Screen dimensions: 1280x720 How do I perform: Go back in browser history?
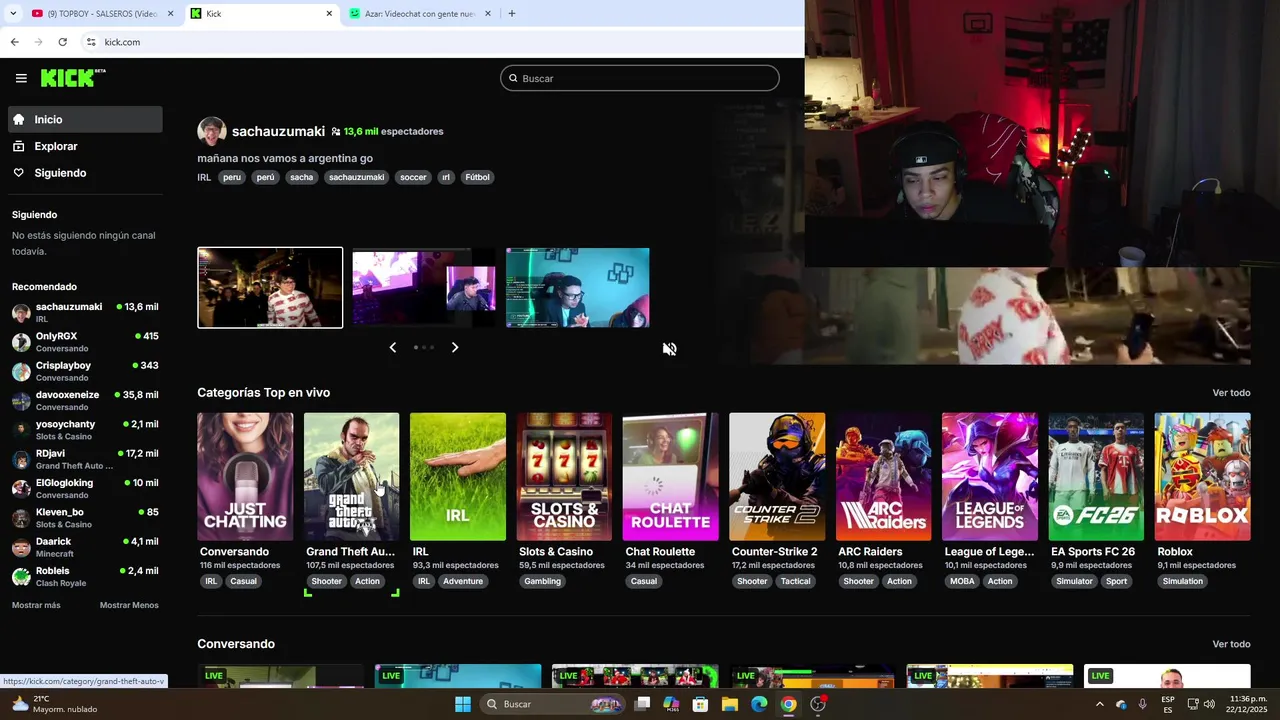tap(14, 42)
